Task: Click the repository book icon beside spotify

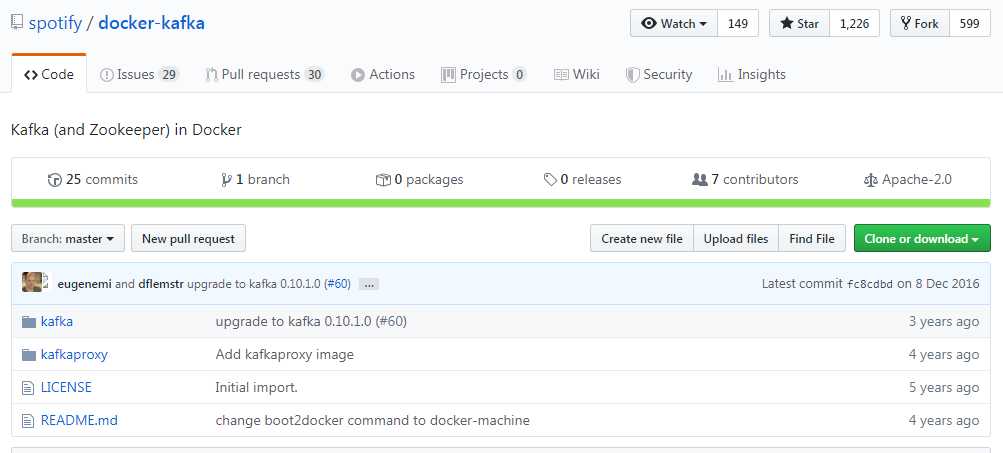Action: pyautogui.click(x=17, y=23)
